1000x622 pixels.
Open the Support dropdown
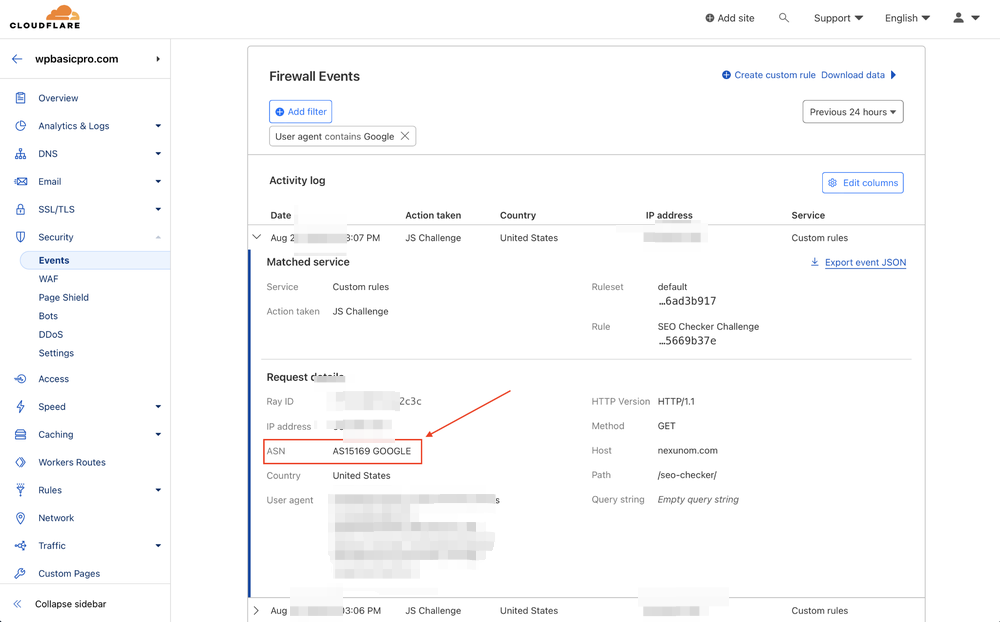[838, 18]
